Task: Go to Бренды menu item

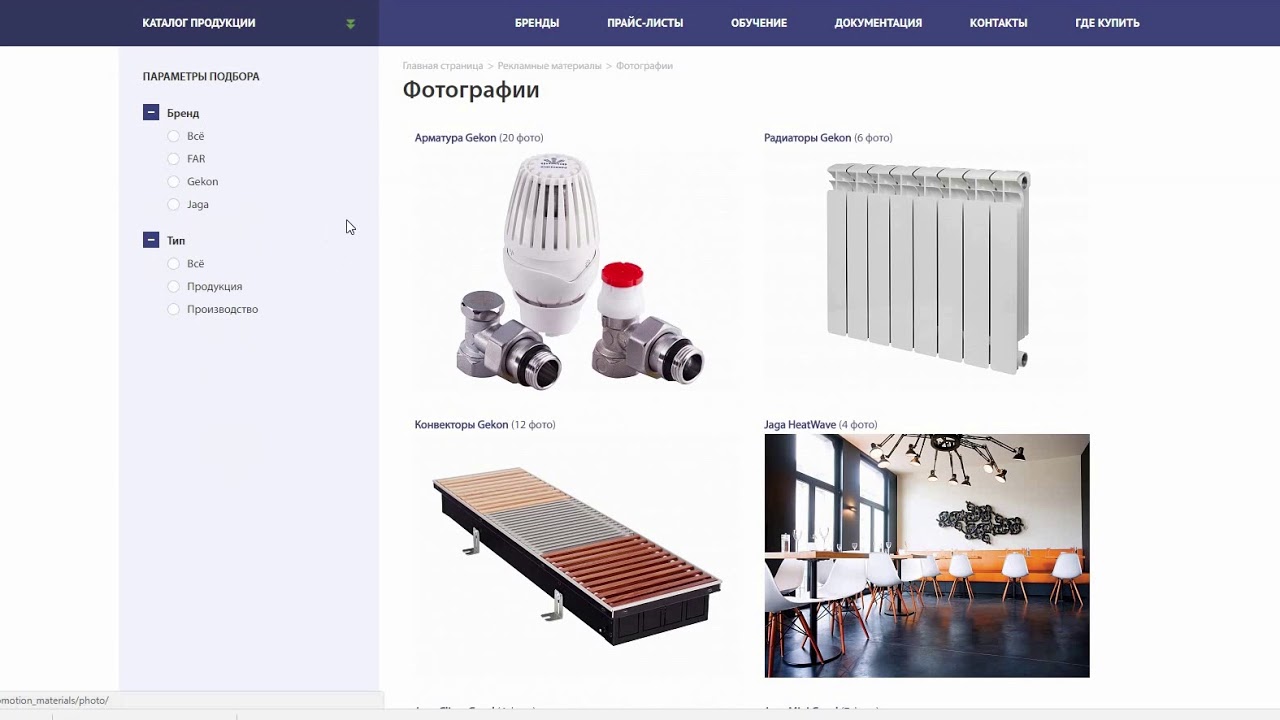Action: (537, 23)
